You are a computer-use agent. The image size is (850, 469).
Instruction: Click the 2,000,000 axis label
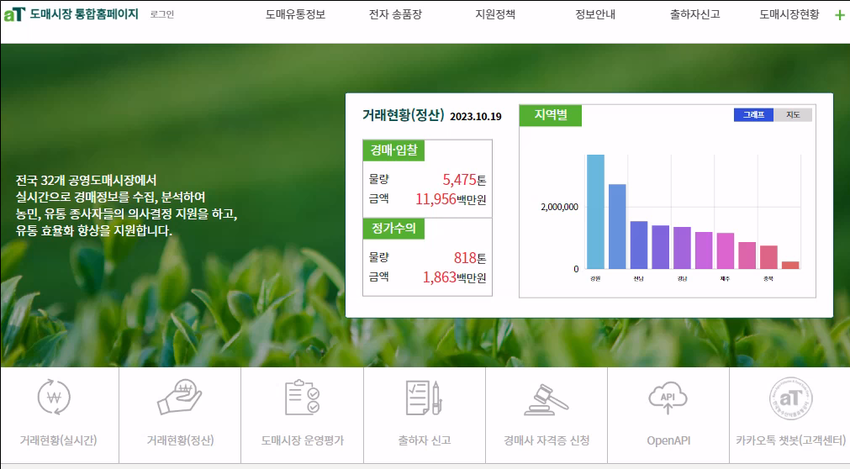click(x=559, y=207)
